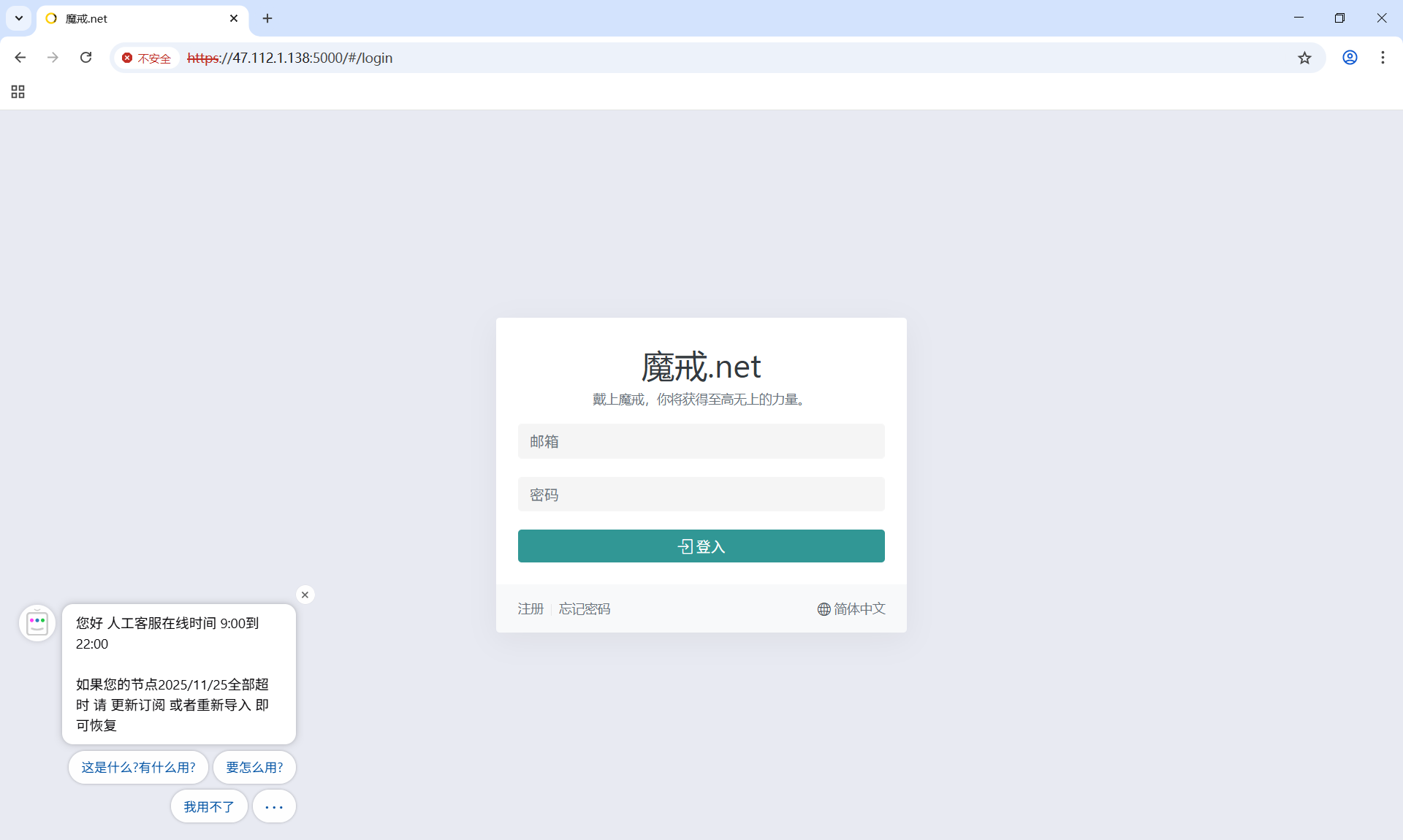Click the reload page icon
This screenshot has height=840, width=1403.
coord(85,58)
